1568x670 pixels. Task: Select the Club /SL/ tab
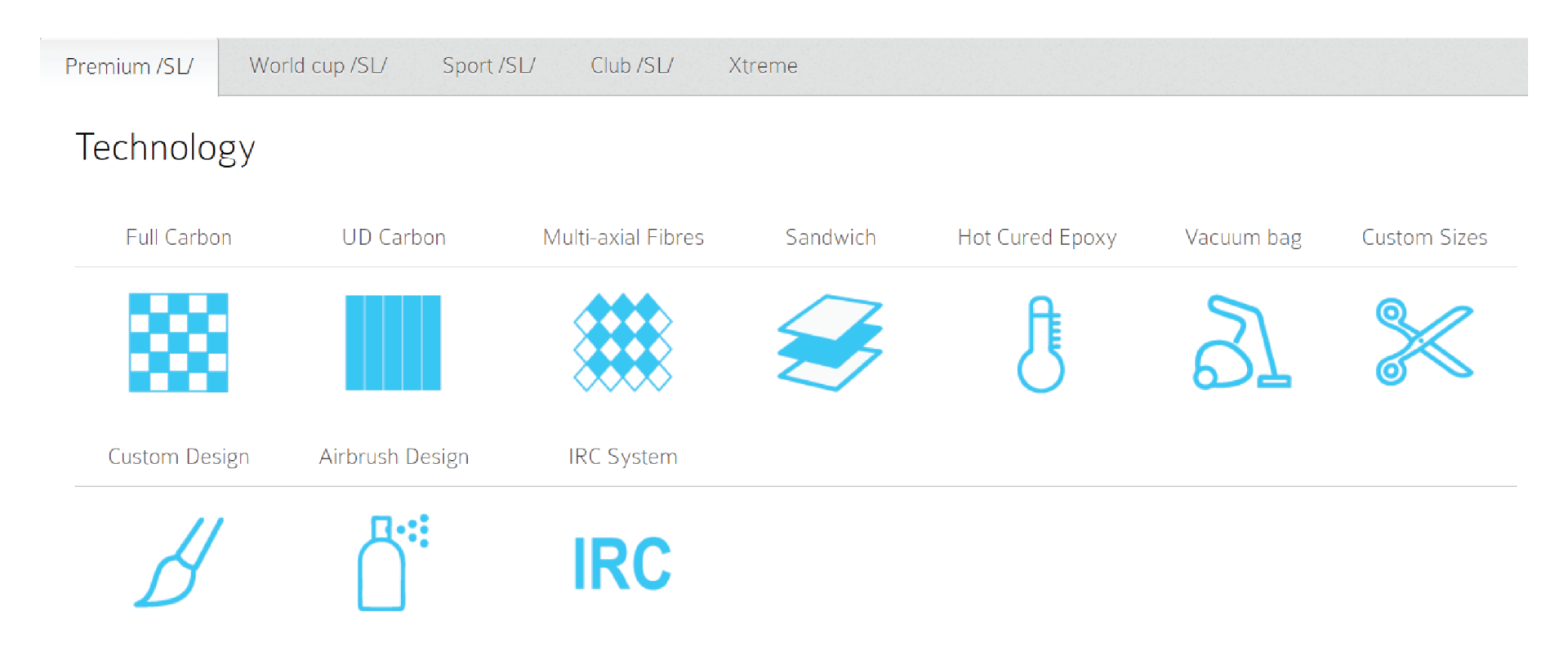(x=631, y=65)
